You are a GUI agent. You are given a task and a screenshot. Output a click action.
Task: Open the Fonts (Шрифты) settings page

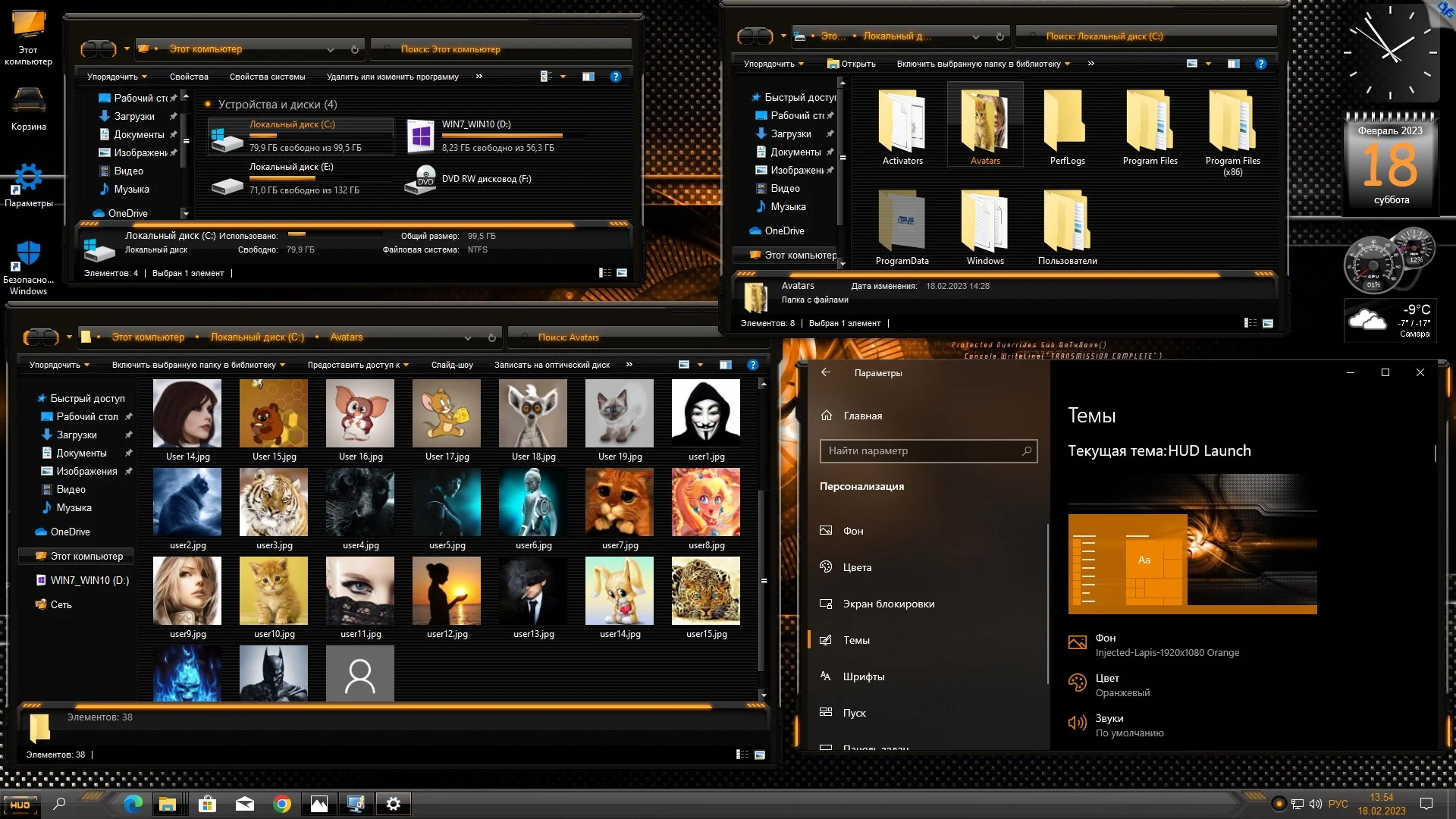click(x=863, y=676)
